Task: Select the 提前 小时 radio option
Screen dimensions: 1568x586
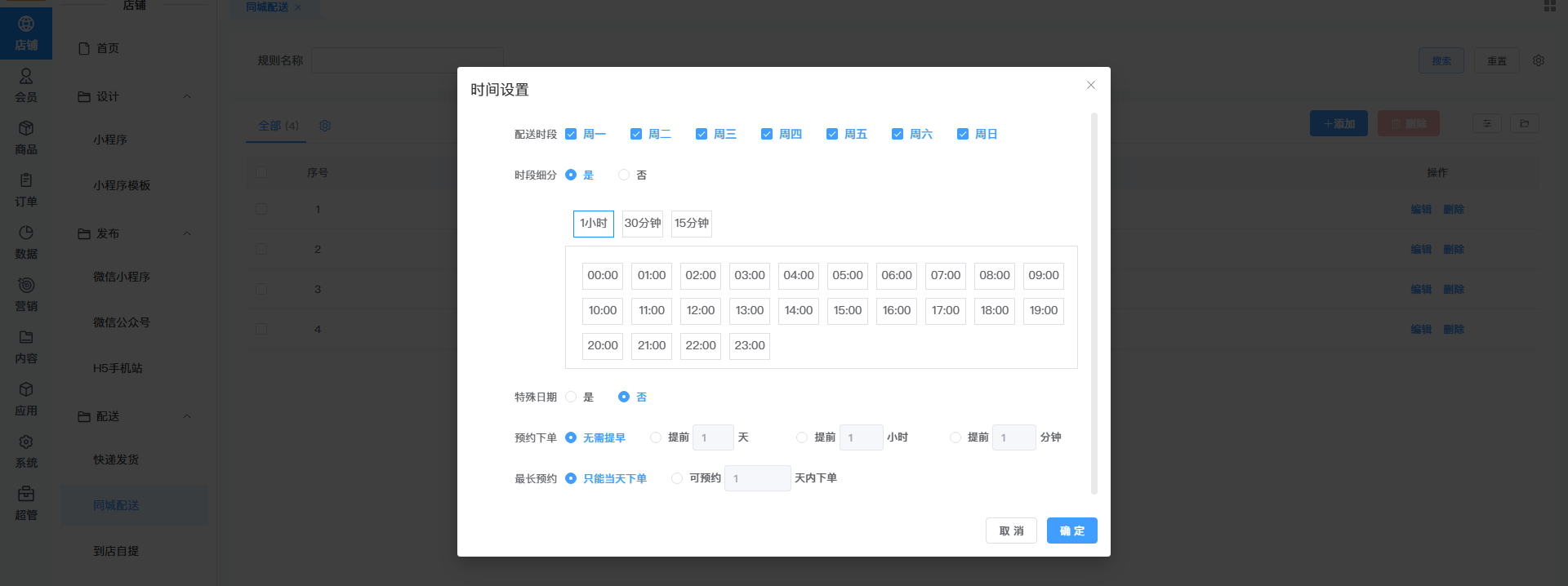Action: point(802,437)
